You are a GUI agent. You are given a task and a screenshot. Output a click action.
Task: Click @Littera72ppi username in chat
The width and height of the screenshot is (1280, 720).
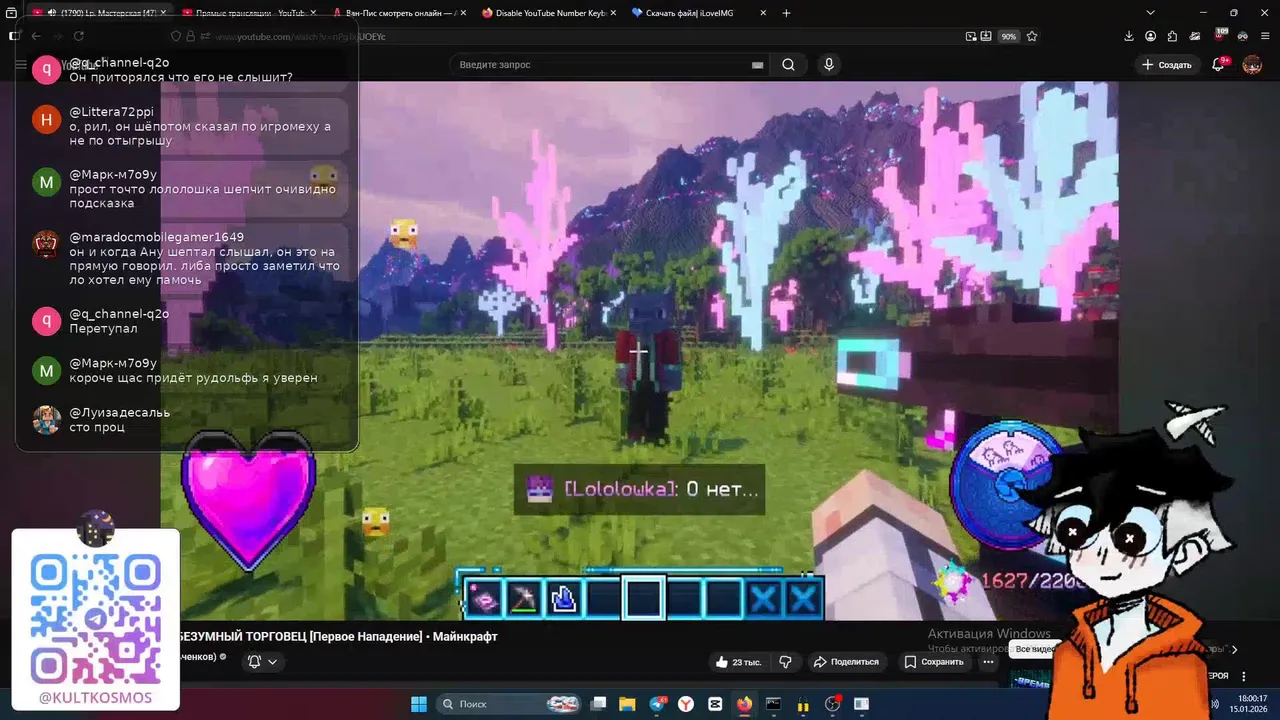tap(111, 112)
